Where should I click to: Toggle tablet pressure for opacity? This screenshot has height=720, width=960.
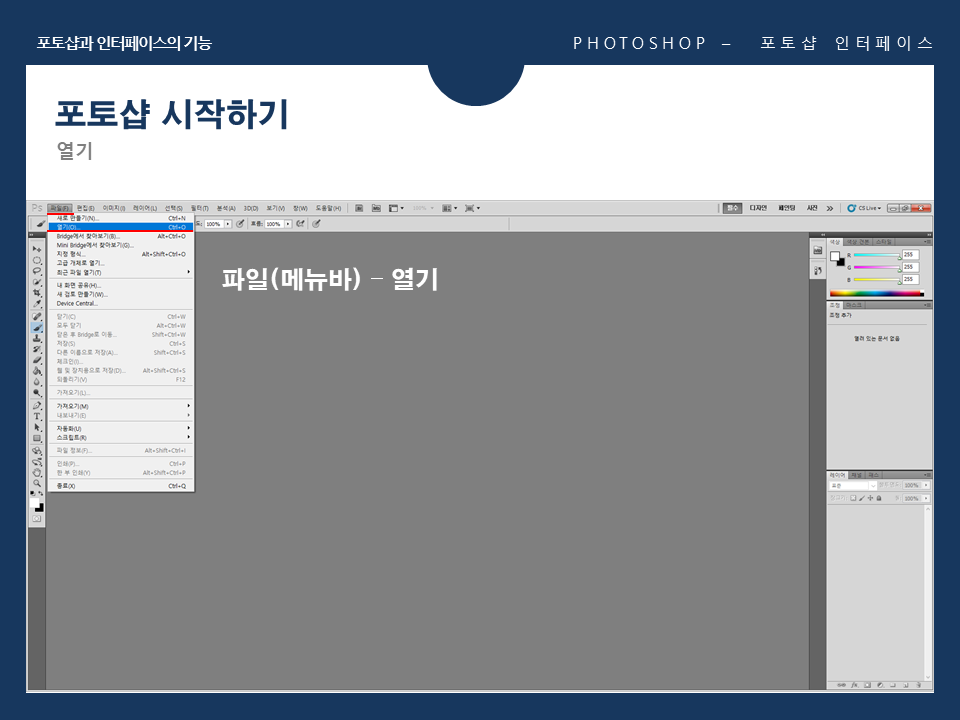[240, 224]
